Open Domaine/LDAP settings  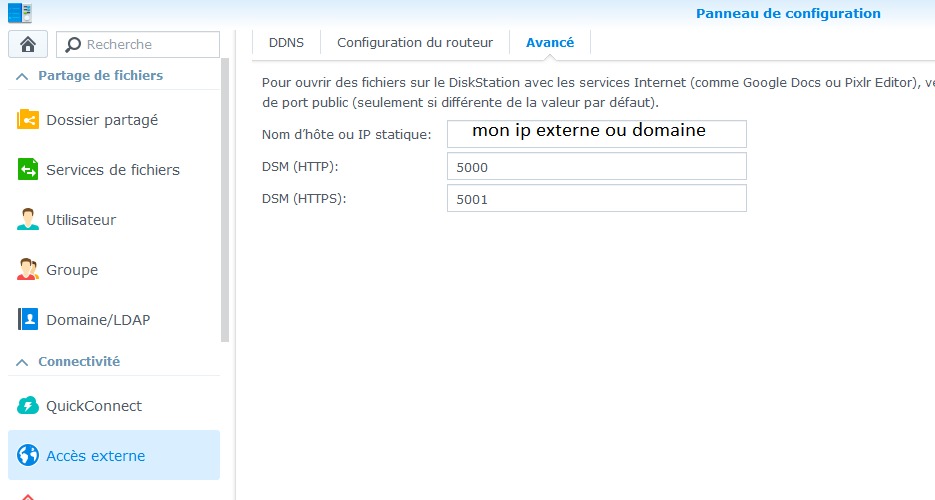(x=114, y=320)
